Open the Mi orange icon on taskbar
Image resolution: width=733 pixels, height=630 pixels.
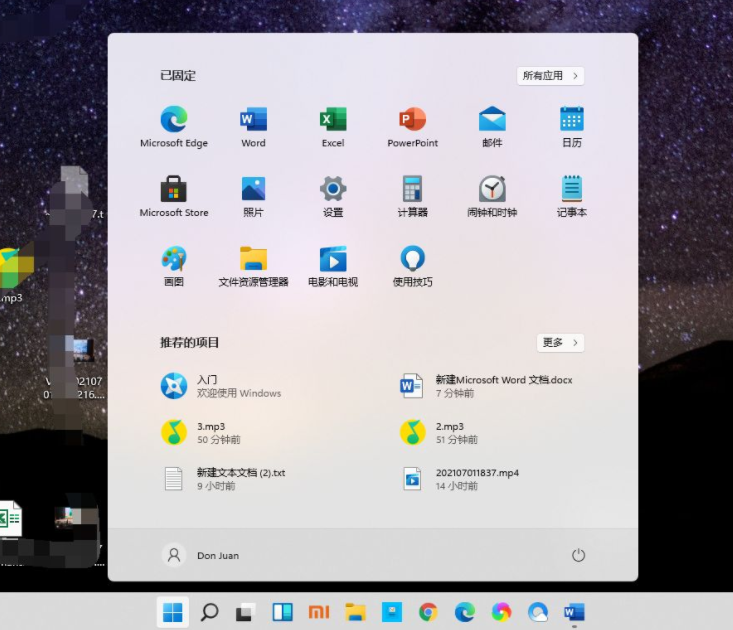pos(319,612)
